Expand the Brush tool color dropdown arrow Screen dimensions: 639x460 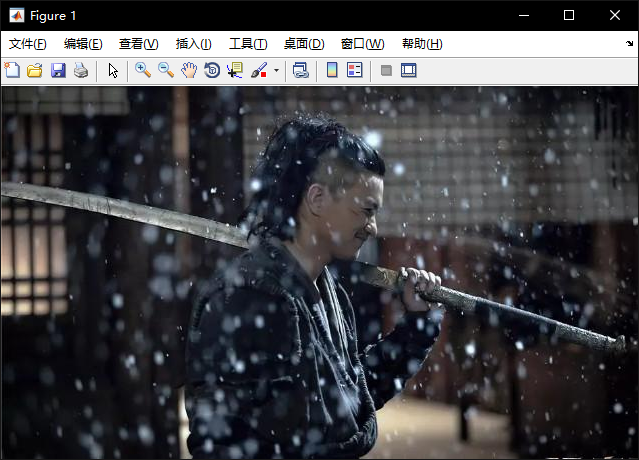pyautogui.click(x=276, y=71)
